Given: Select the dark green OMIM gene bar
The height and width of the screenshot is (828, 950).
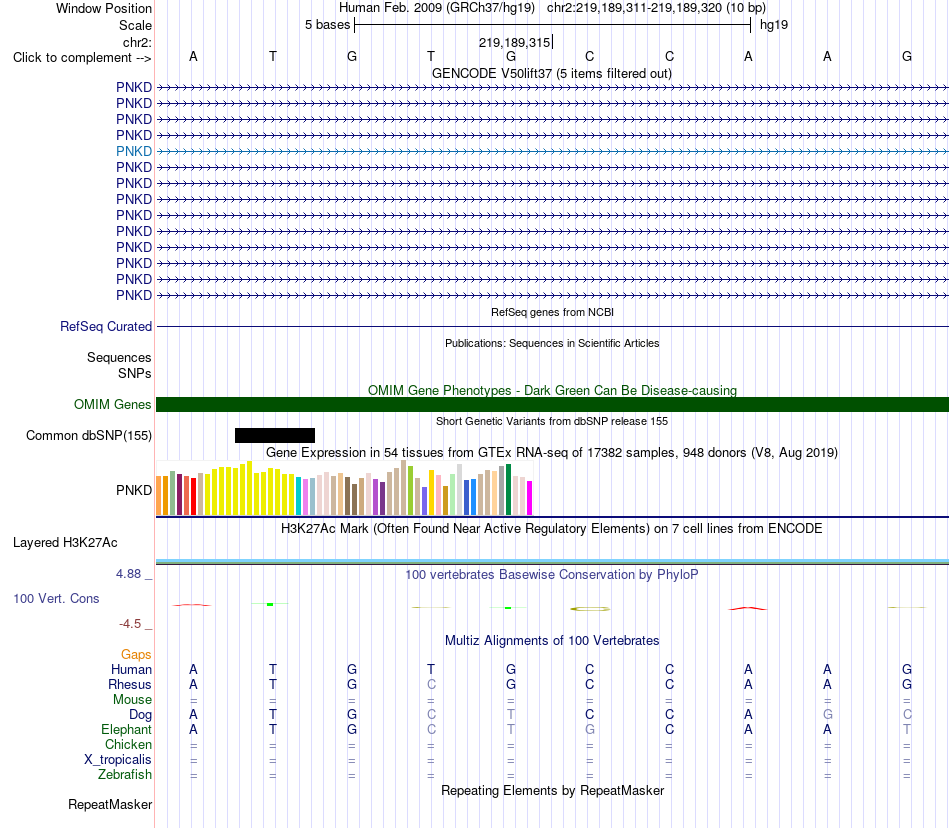Looking at the screenshot, I should click(552, 405).
